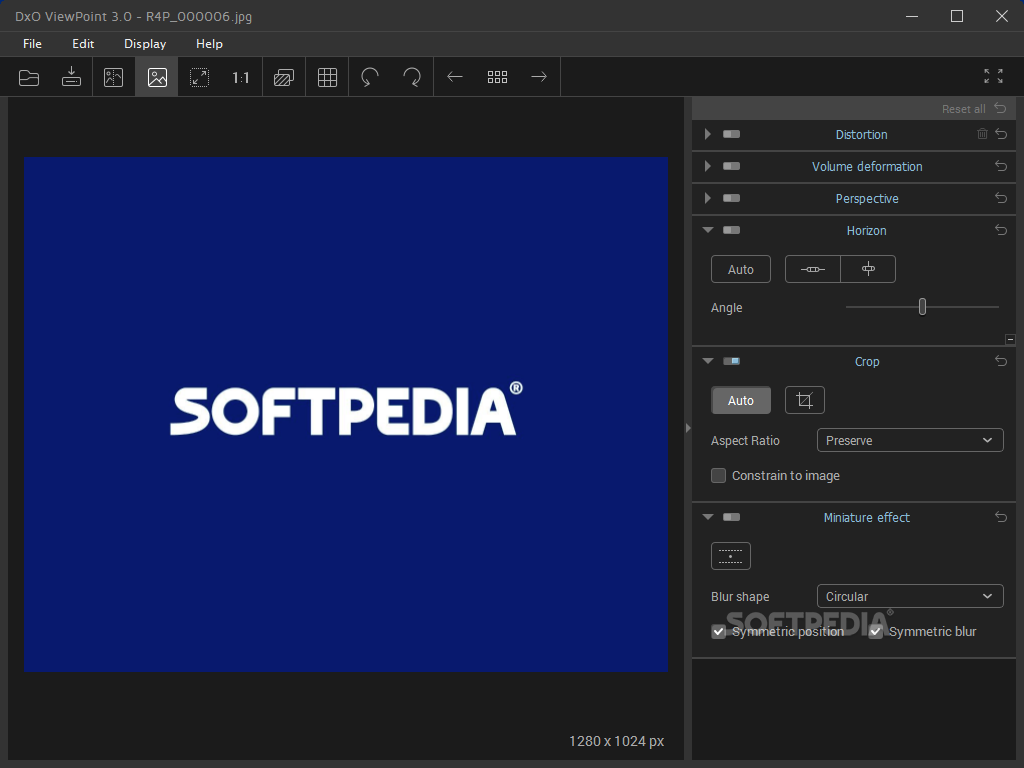Click Auto button in Crop section
Viewport: 1024px width, 768px height.
coord(741,400)
